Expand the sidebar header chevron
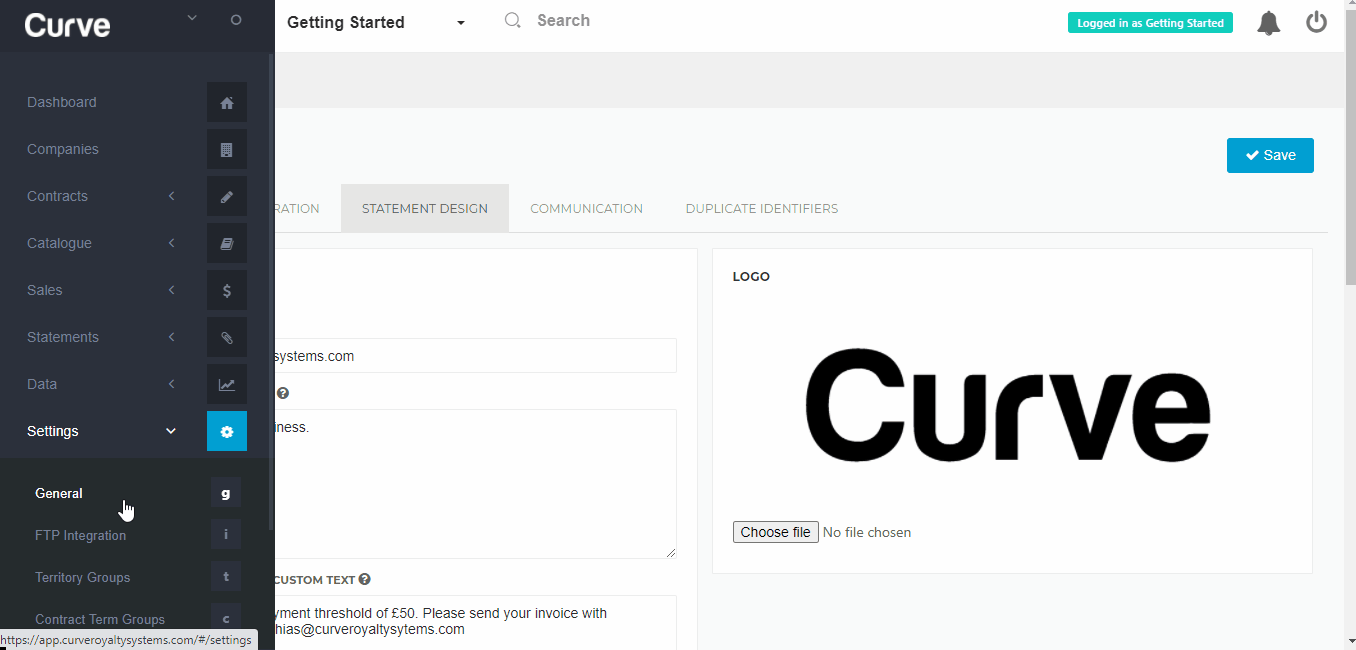 (192, 18)
